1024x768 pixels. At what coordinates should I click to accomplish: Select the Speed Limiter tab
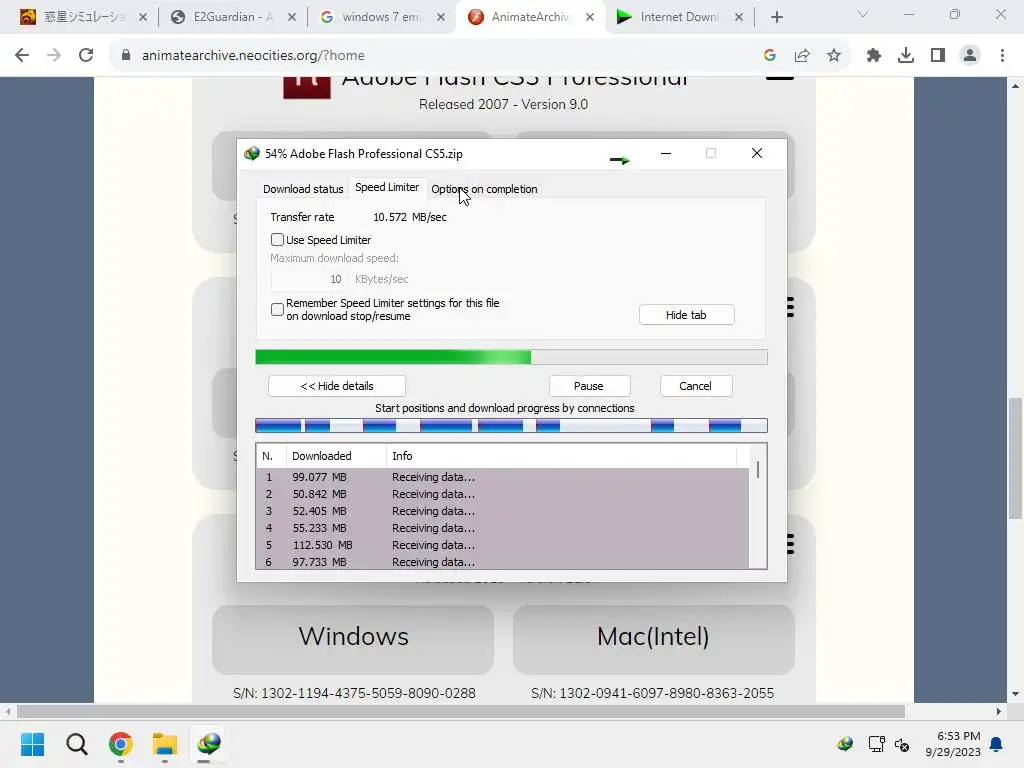click(387, 187)
